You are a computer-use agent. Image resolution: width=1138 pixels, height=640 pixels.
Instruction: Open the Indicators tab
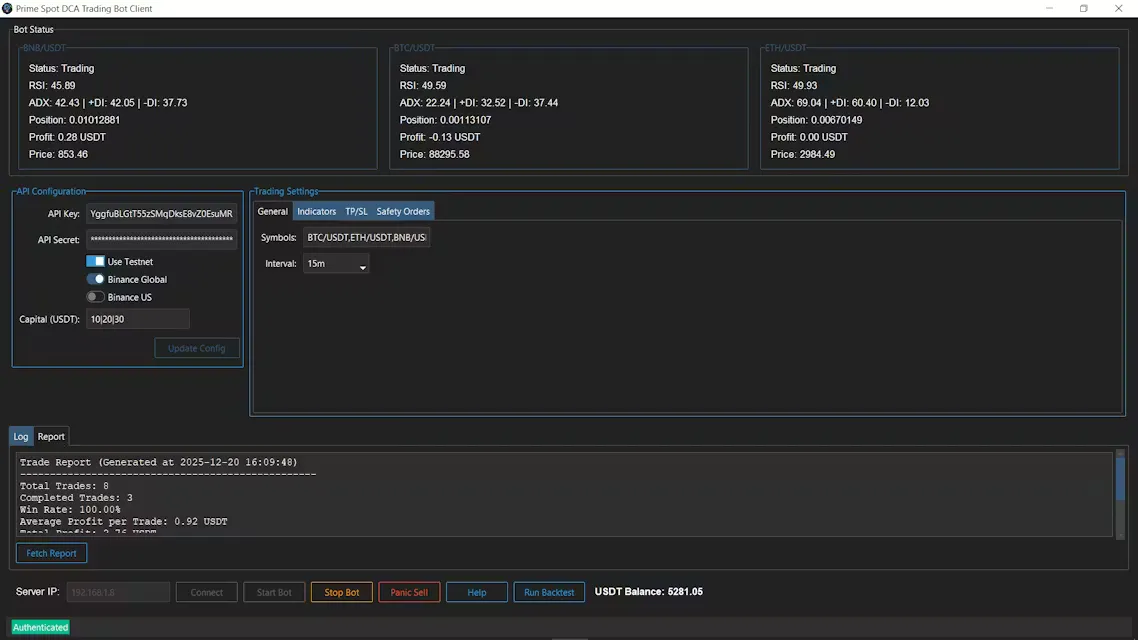click(x=316, y=212)
